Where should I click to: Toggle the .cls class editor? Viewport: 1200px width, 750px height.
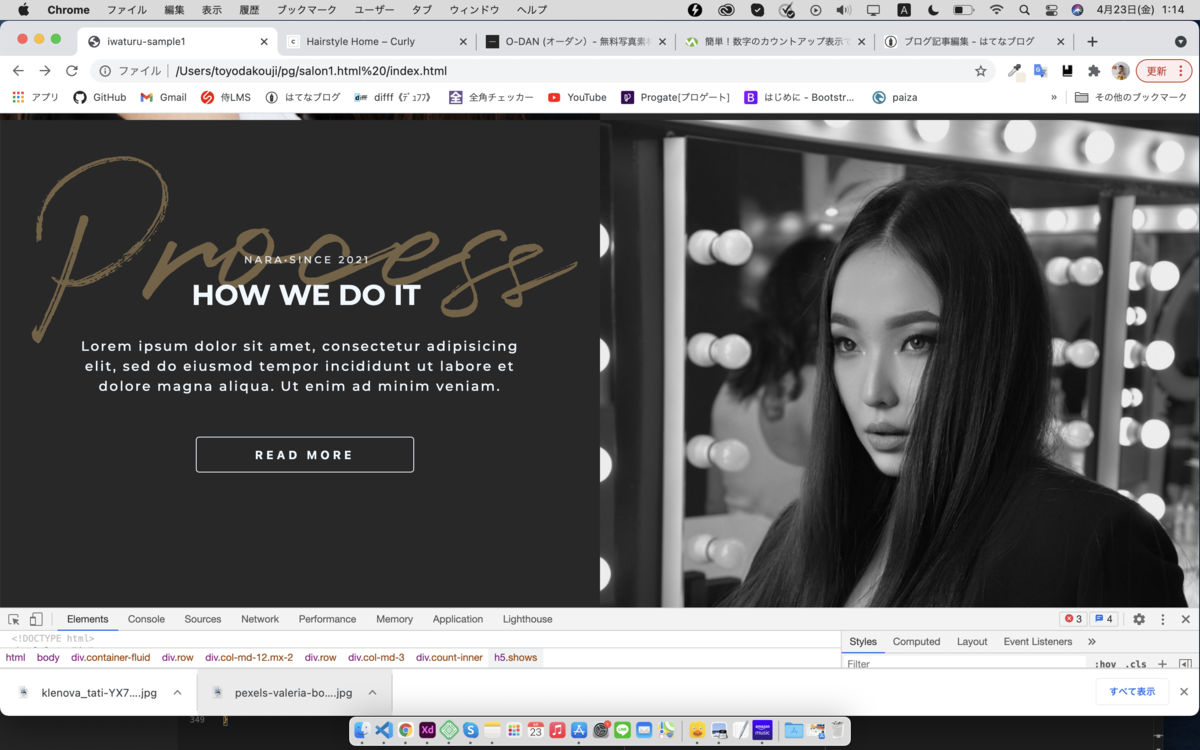(x=1136, y=663)
